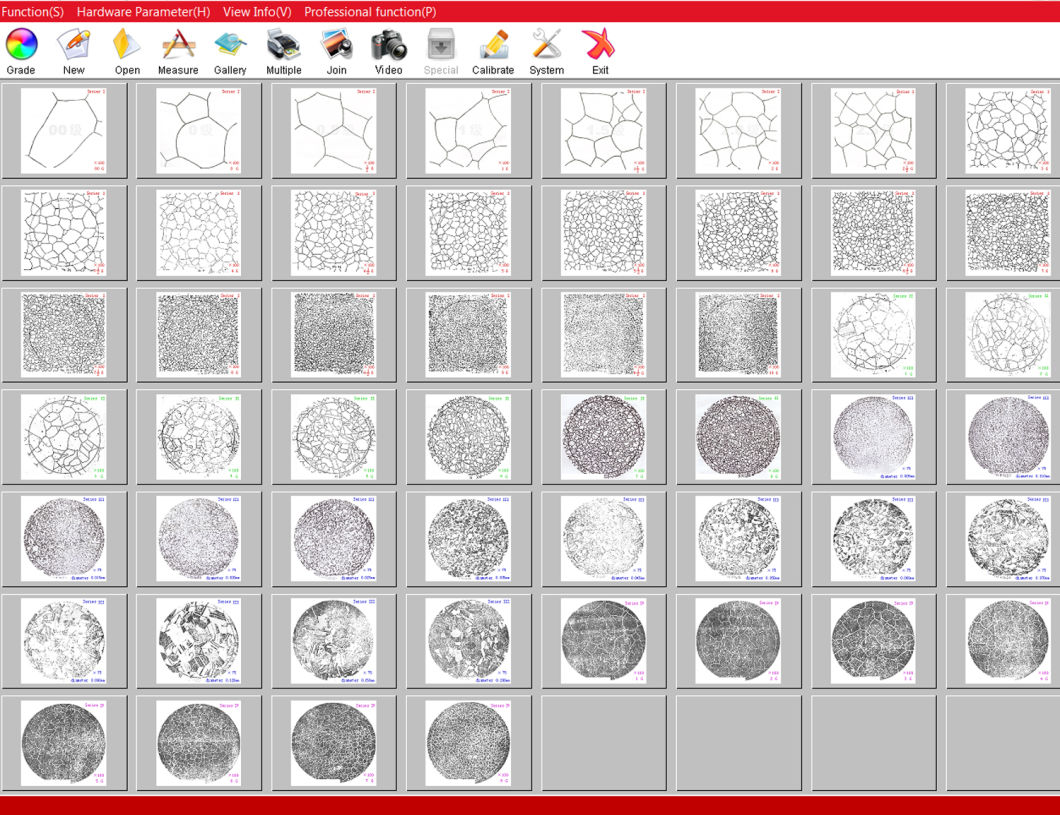Click the Open file toolbar icon
The width and height of the screenshot is (1060, 815).
coord(127,45)
